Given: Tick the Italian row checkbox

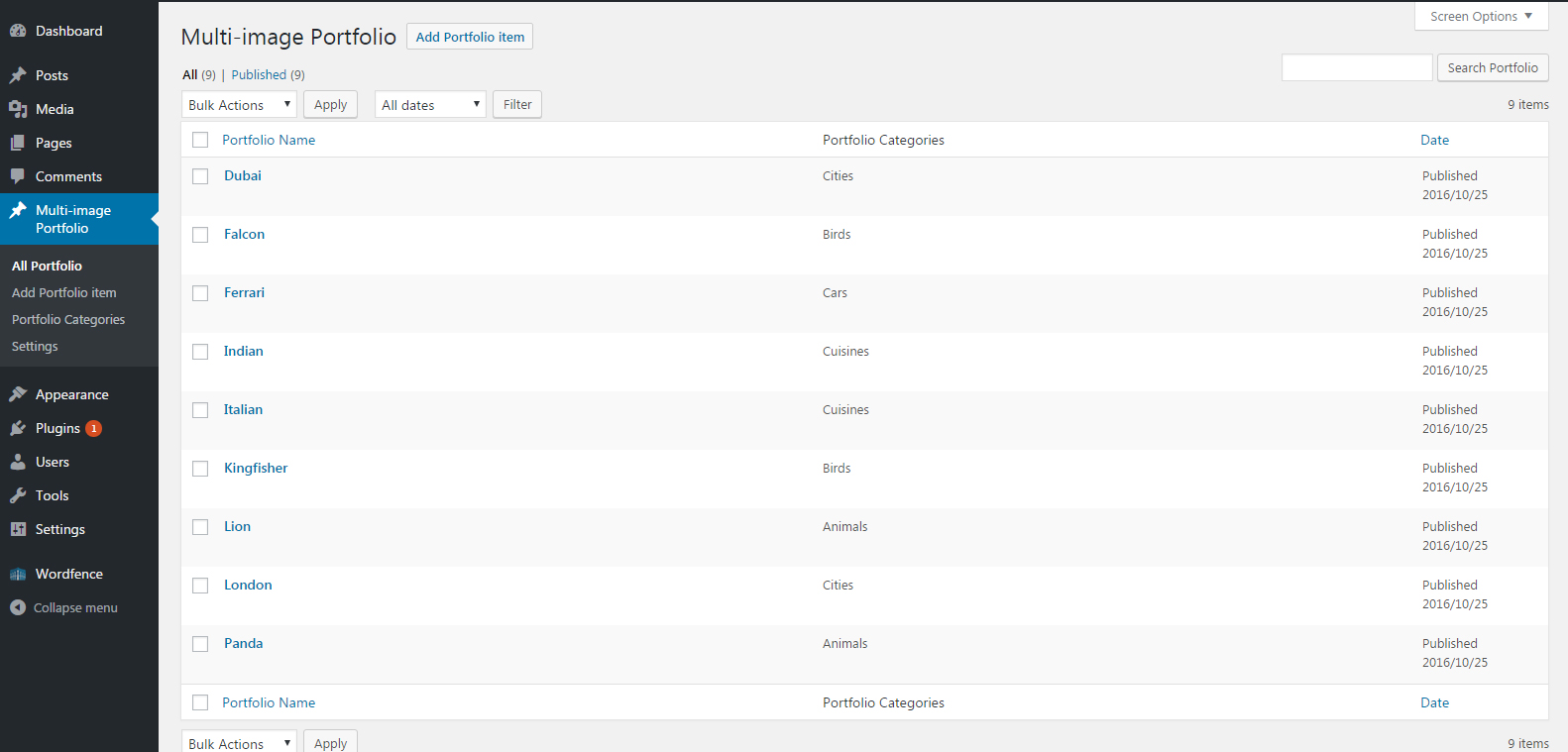Looking at the screenshot, I should [x=200, y=410].
